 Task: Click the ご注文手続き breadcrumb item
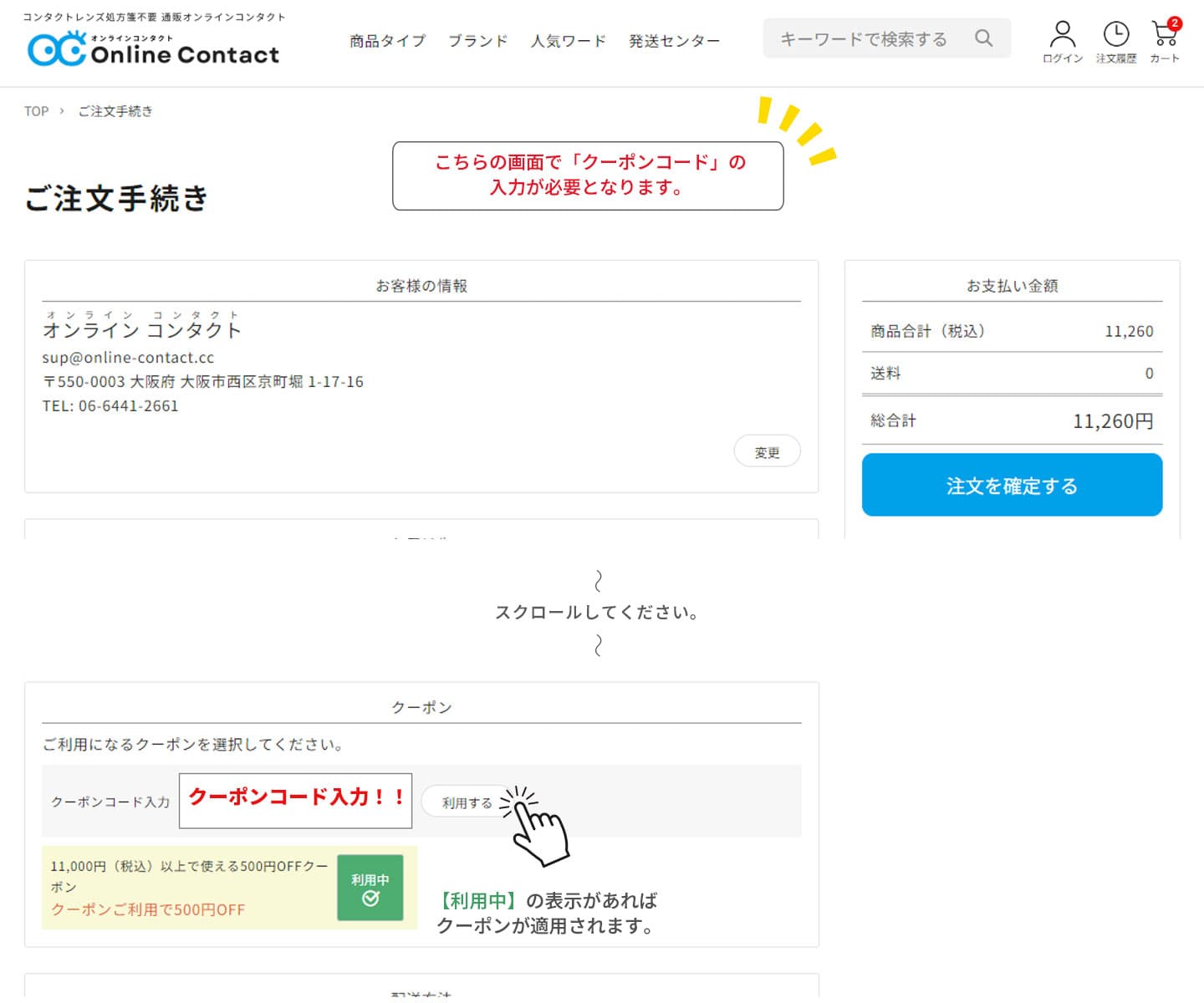pos(115,111)
